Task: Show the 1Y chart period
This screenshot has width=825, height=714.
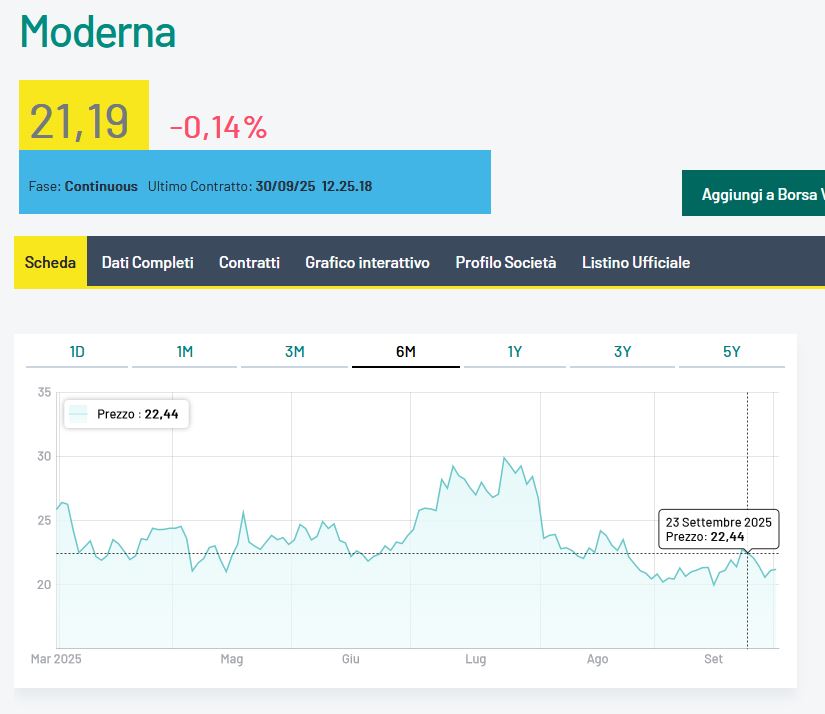Action: click(x=514, y=351)
